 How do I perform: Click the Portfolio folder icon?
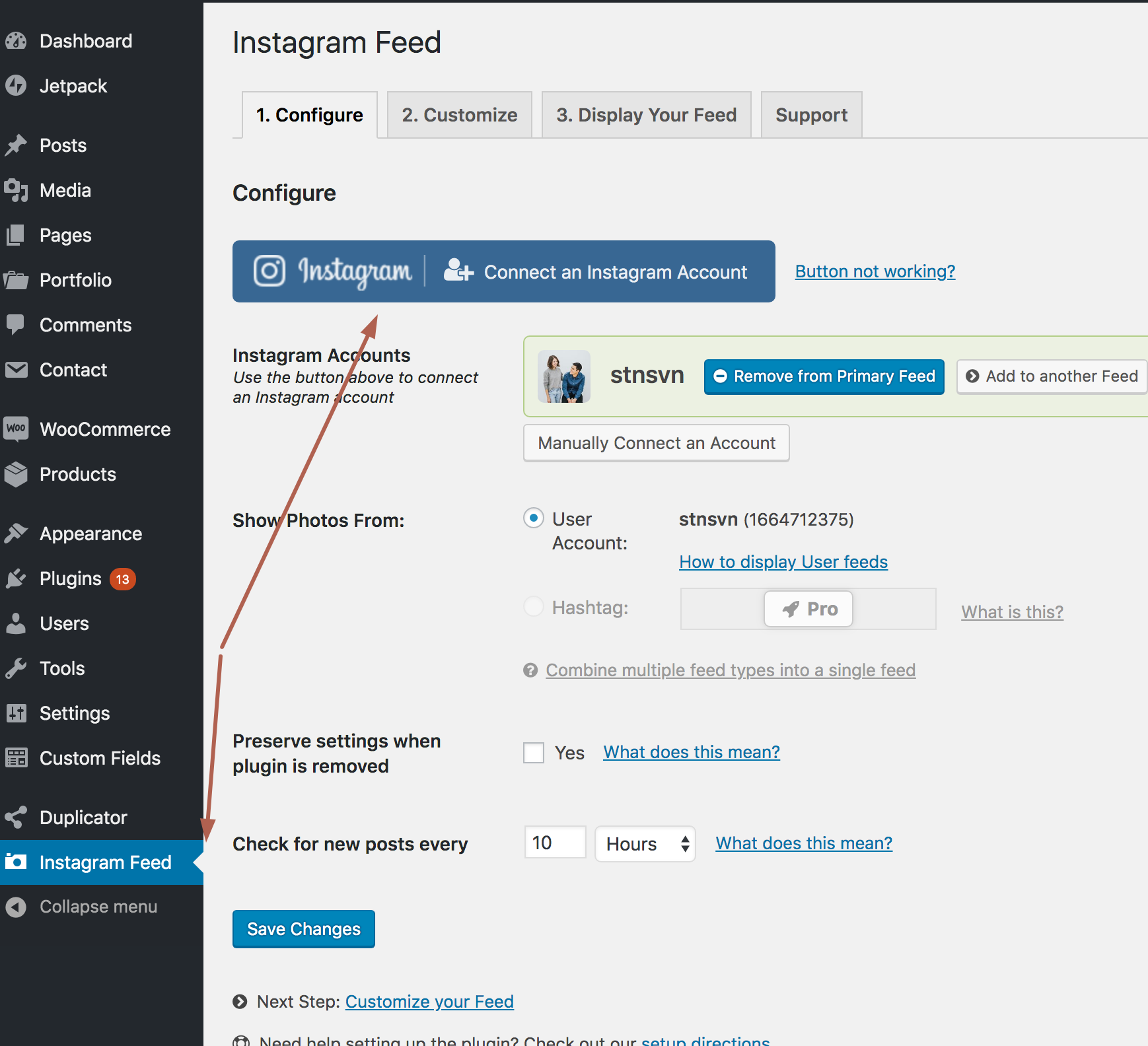[x=16, y=280]
